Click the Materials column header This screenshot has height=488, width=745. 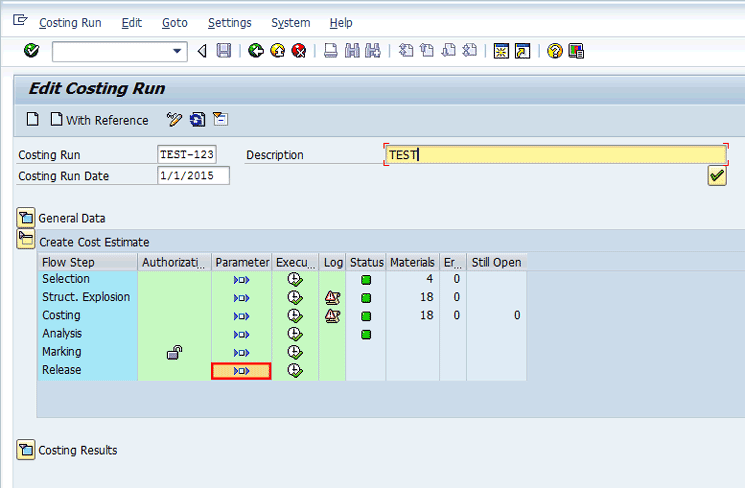point(412,262)
